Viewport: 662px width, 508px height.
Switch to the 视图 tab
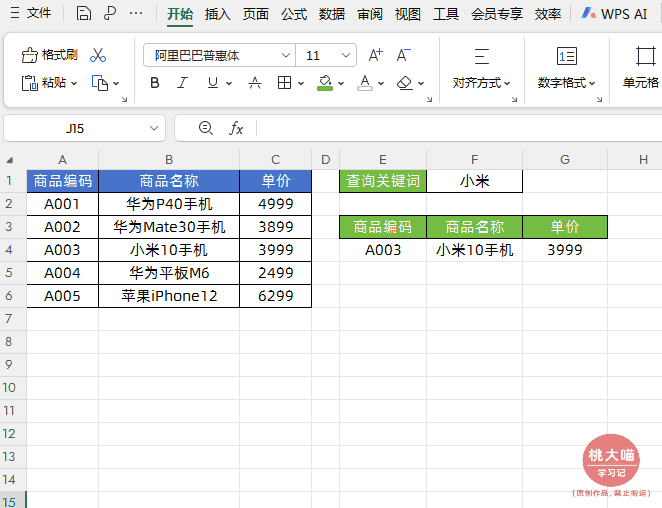point(408,14)
